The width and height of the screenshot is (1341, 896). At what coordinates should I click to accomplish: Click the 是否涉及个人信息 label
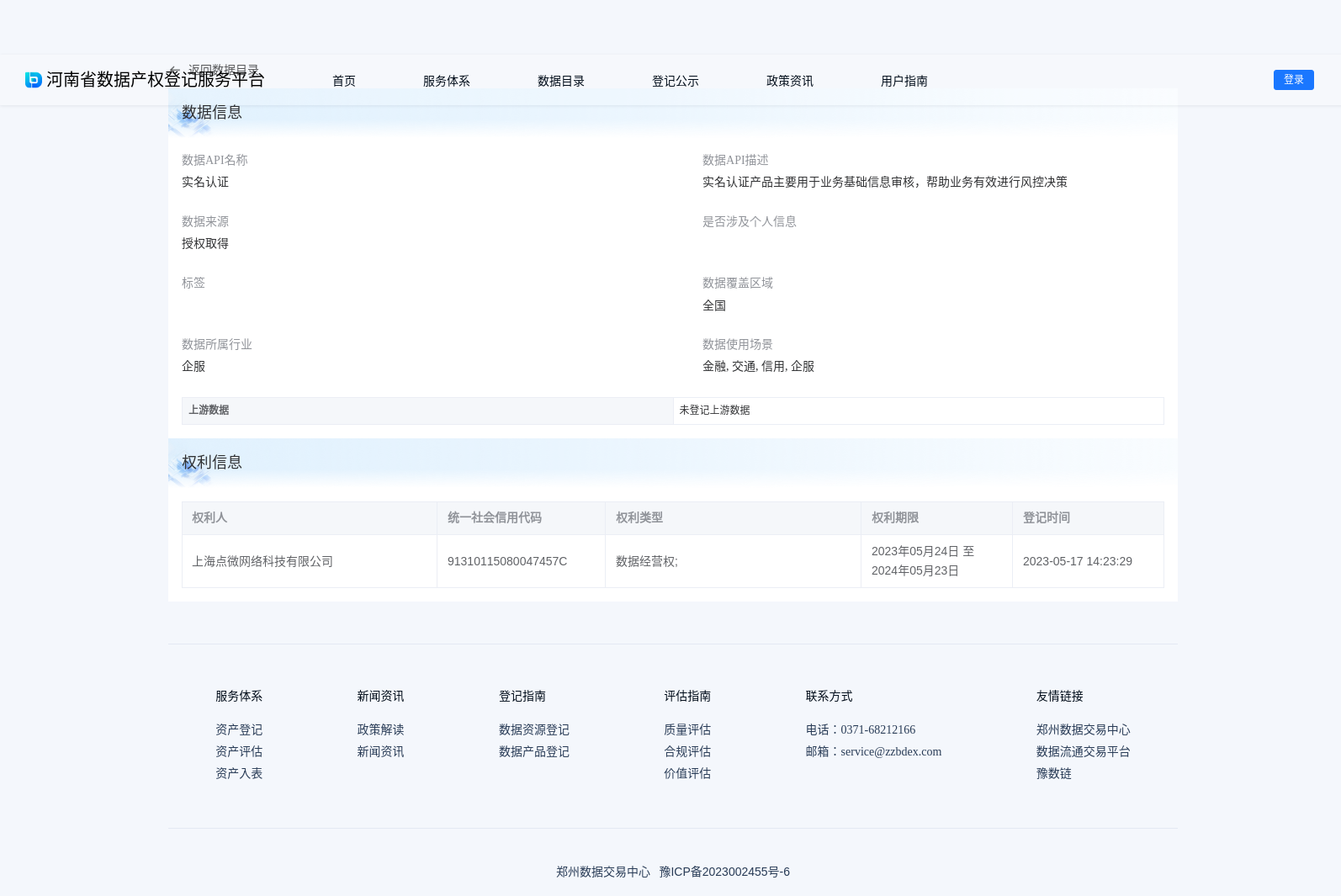pos(750,221)
